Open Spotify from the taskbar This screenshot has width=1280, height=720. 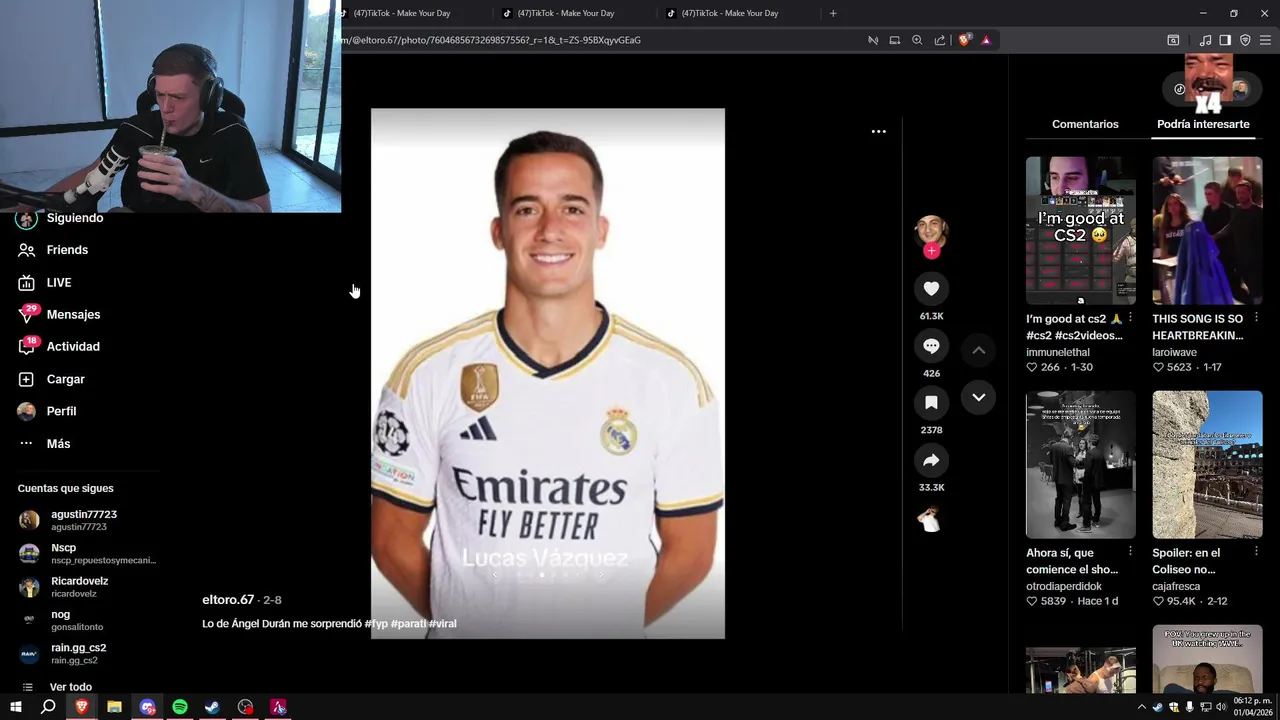pos(180,707)
